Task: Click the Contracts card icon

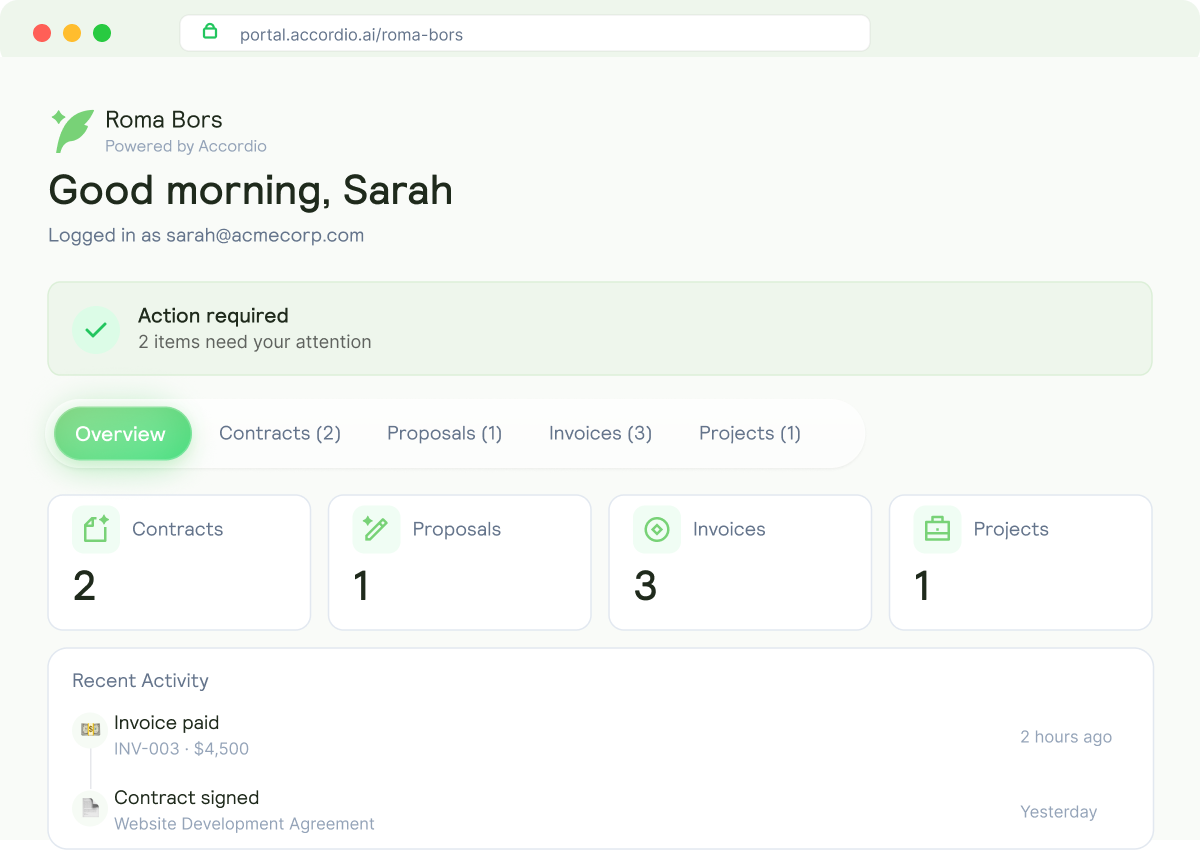Action: 95,529
